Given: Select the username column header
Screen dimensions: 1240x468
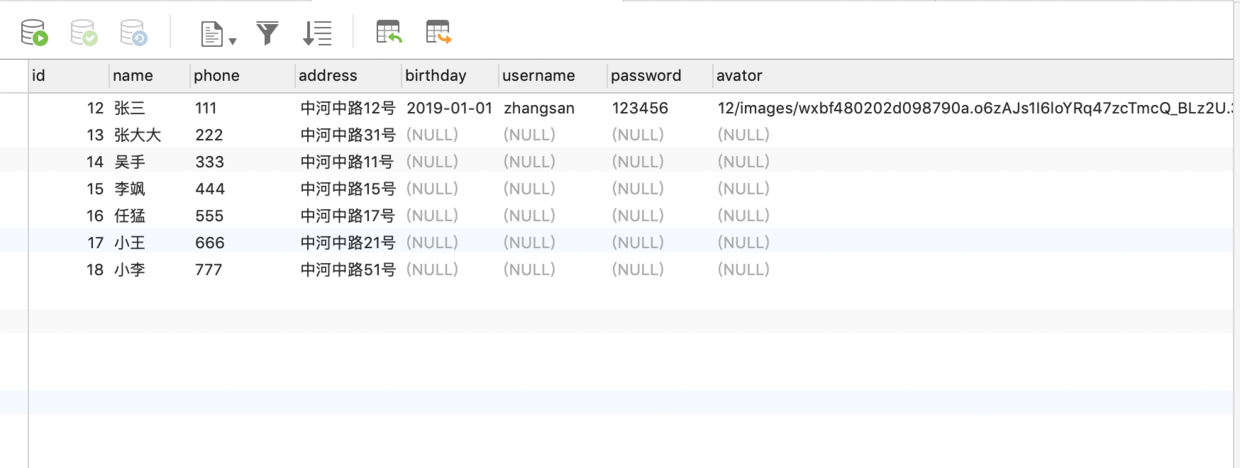Looking at the screenshot, I should click(x=553, y=75).
